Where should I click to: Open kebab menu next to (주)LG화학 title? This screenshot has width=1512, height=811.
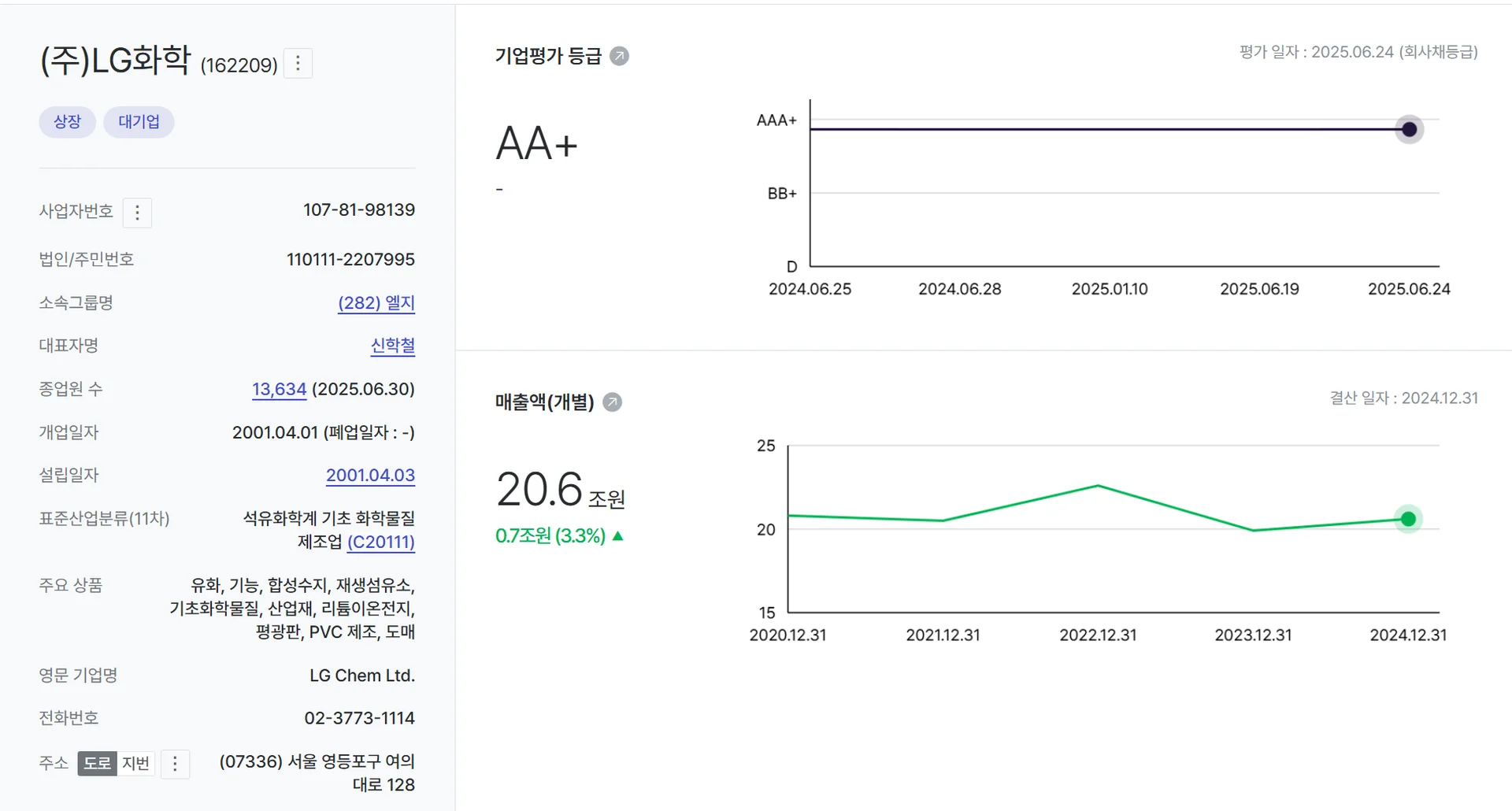pos(298,63)
